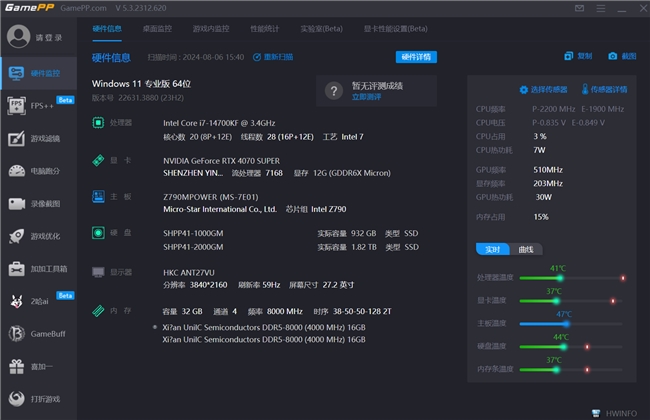
Task: Switch to 显卡性能设置(Beta) tab
Action: pyautogui.click(x=395, y=29)
